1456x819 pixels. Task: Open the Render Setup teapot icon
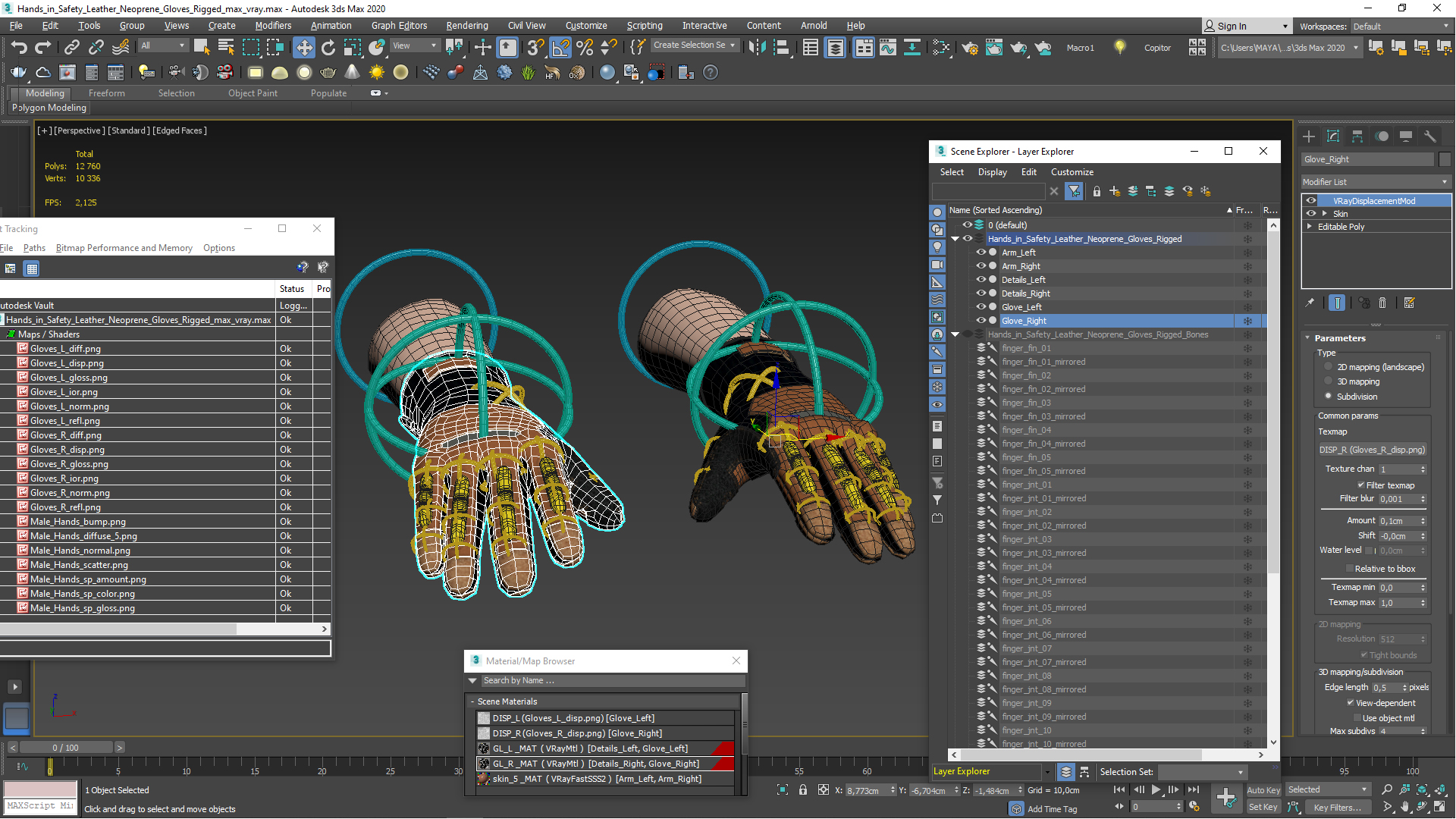coord(970,48)
